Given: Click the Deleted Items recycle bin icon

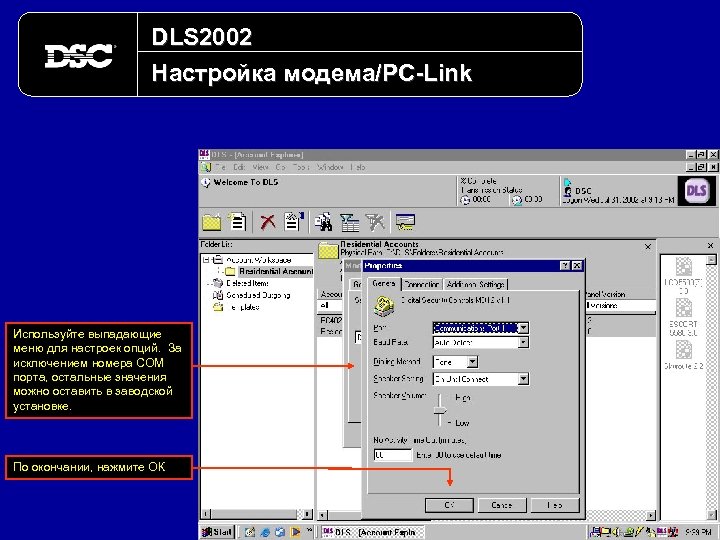Looking at the screenshot, I should [218, 283].
